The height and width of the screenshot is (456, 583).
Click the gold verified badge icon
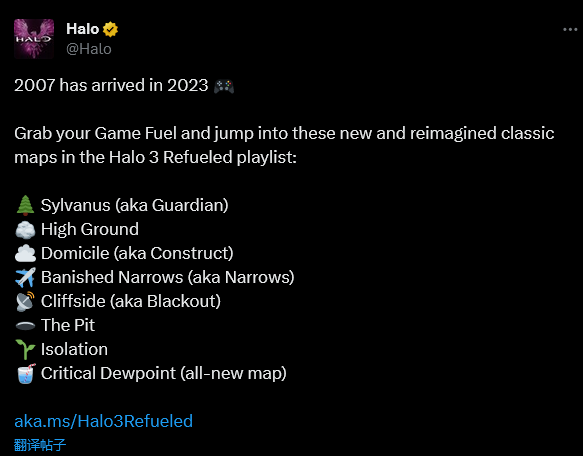click(110, 29)
